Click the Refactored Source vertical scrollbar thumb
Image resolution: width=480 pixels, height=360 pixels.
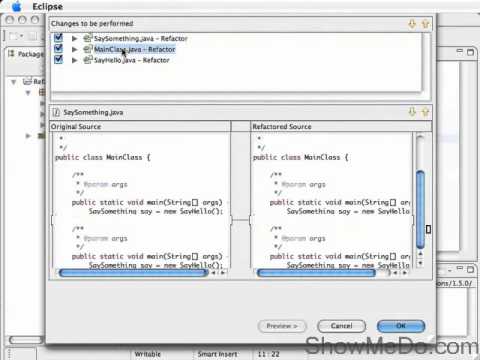coord(420,209)
